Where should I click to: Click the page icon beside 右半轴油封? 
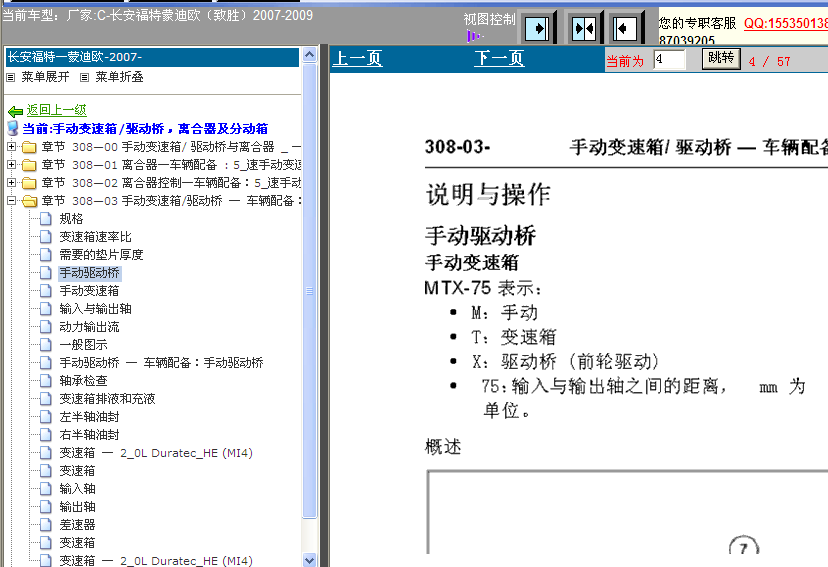pyautogui.click(x=46, y=434)
